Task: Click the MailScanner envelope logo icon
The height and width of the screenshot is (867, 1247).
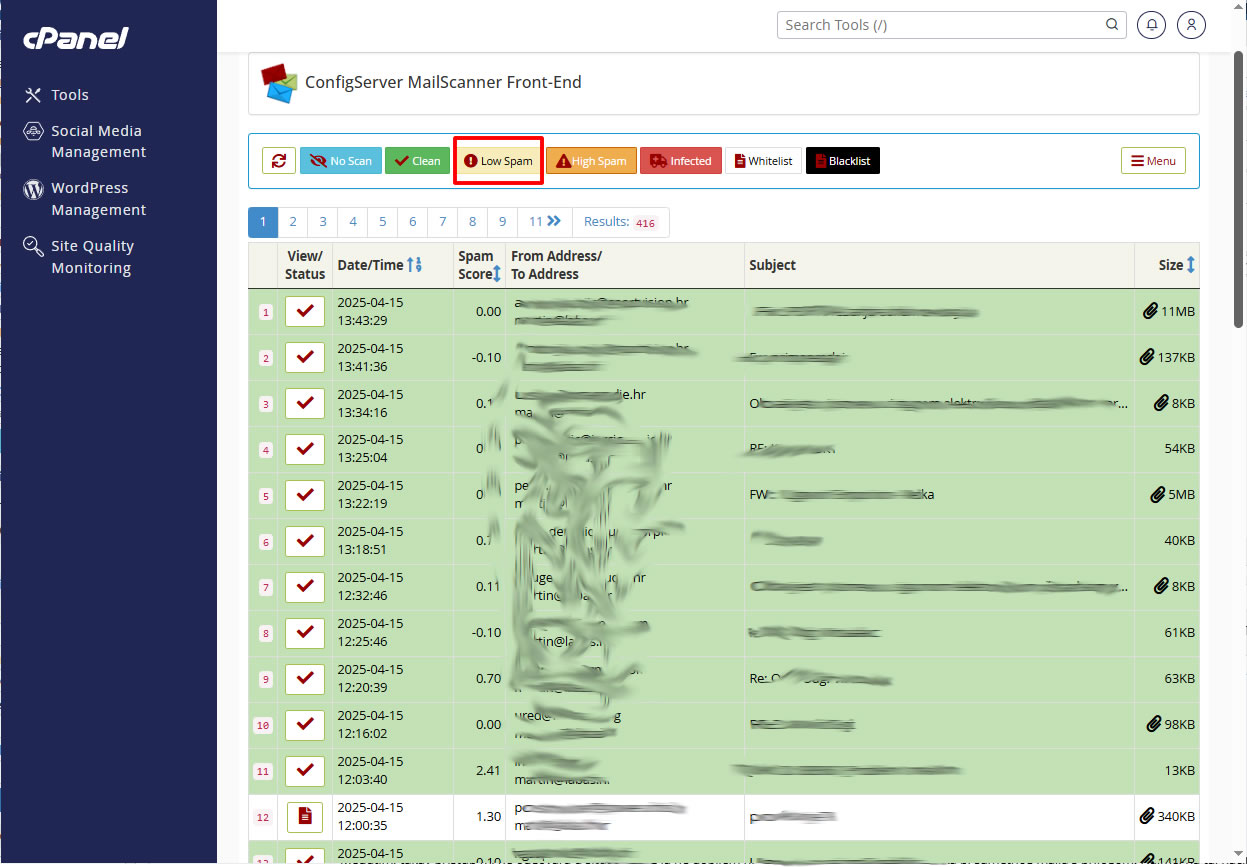Action: (x=279, y=83)
